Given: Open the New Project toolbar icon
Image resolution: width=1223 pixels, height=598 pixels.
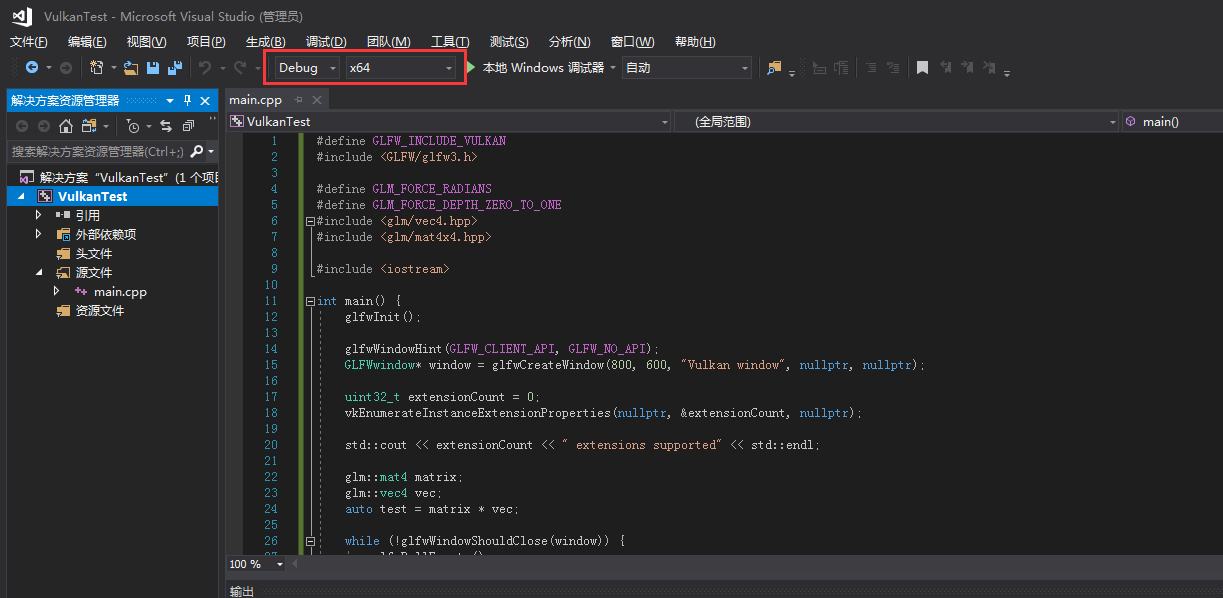Looking at the screenshot, I should pyautogui.click(x=97, y=67).
